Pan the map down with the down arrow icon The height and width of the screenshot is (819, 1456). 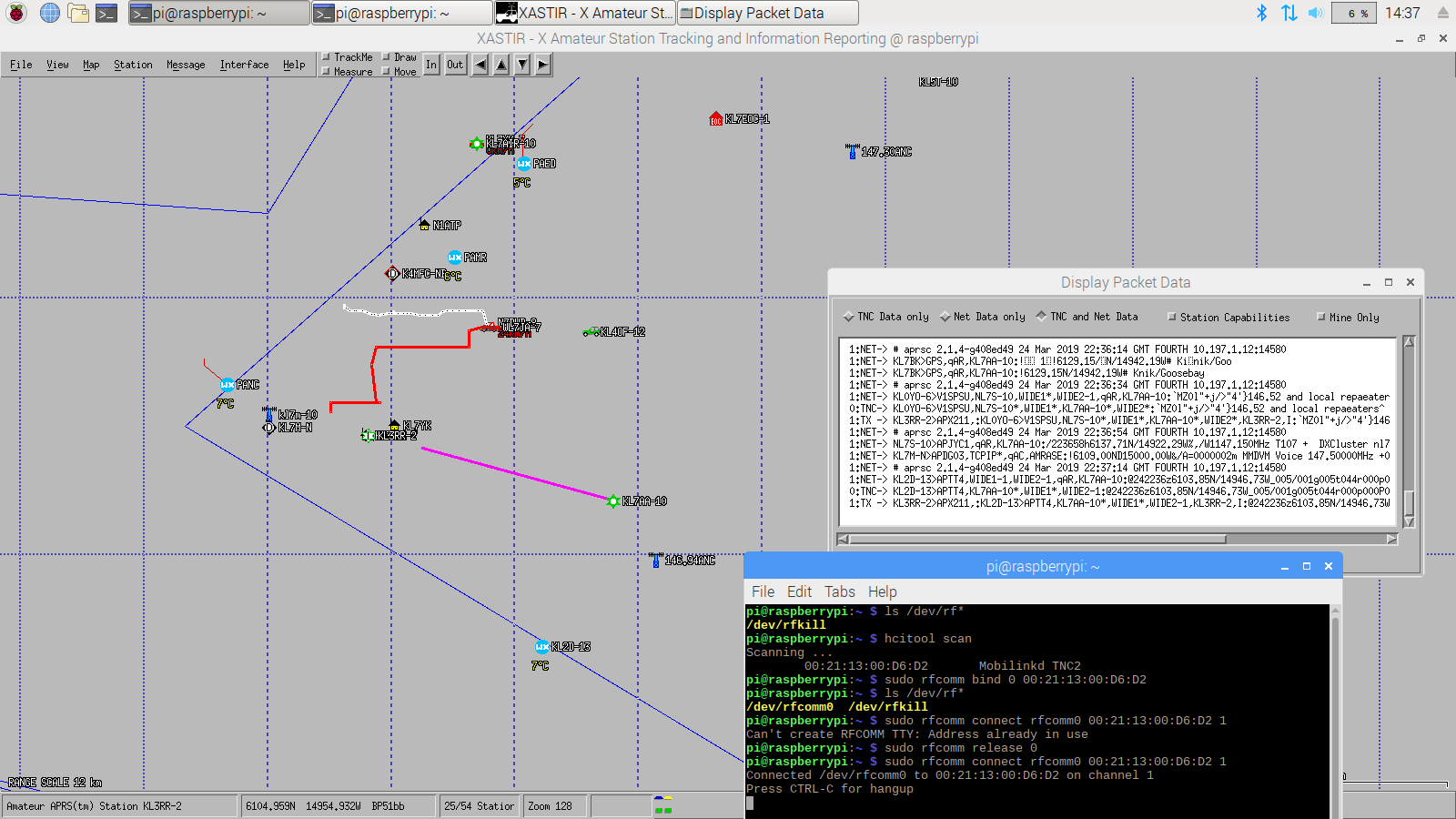521,65
